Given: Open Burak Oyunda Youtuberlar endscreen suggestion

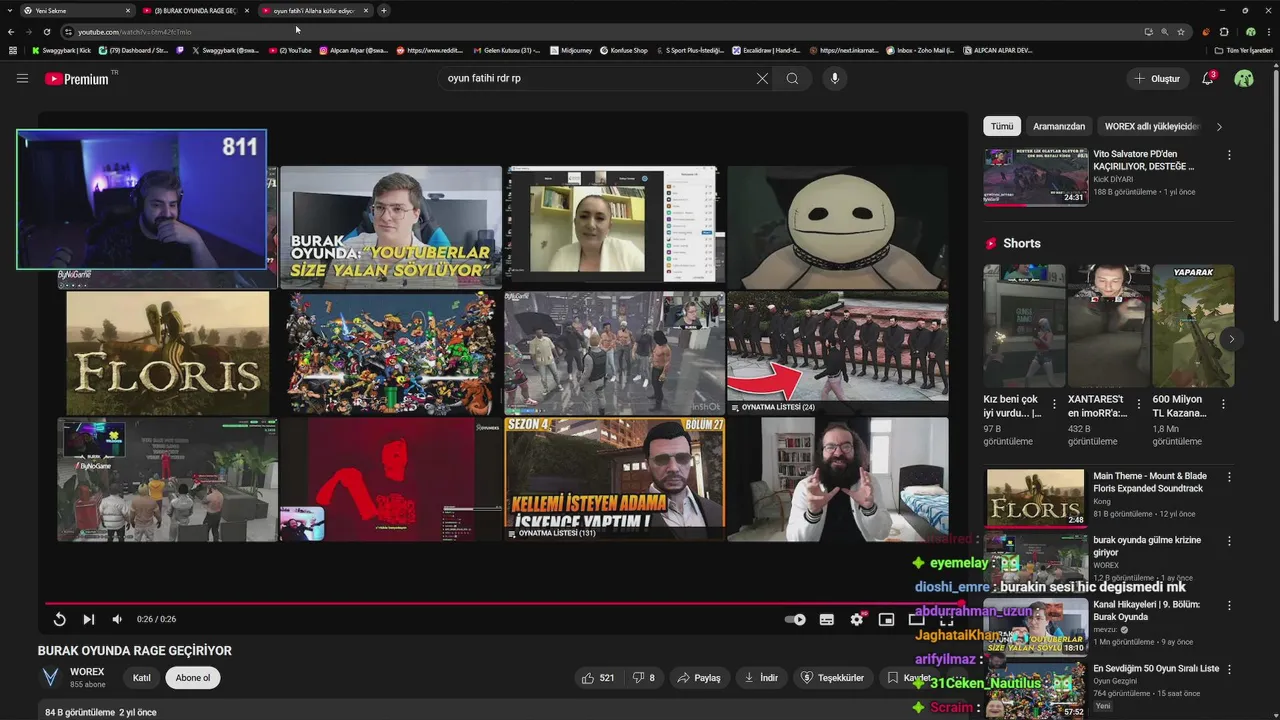Looking at the screenshot, I should 391,227.
